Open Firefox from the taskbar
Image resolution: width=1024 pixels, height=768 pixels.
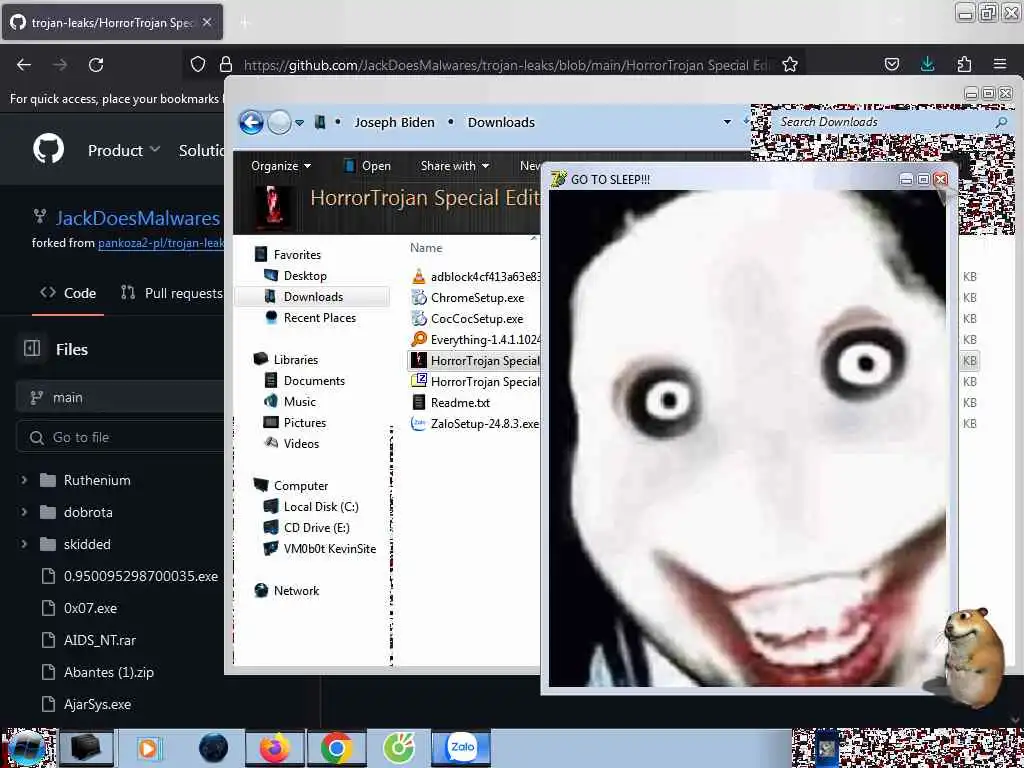pyautogui.click(x=274, y=748)
